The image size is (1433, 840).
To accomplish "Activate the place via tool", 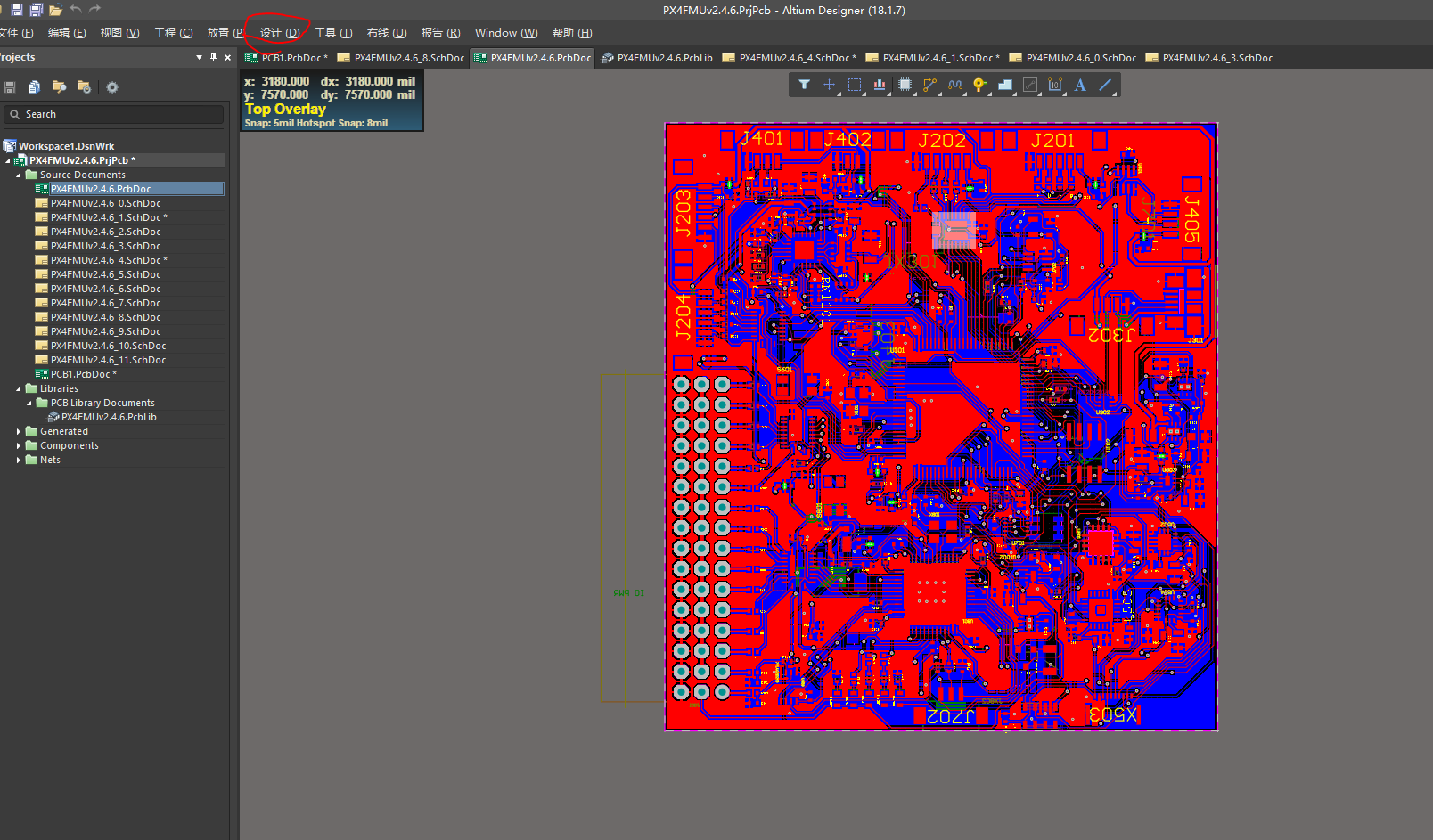I will (x=979, y=85).
